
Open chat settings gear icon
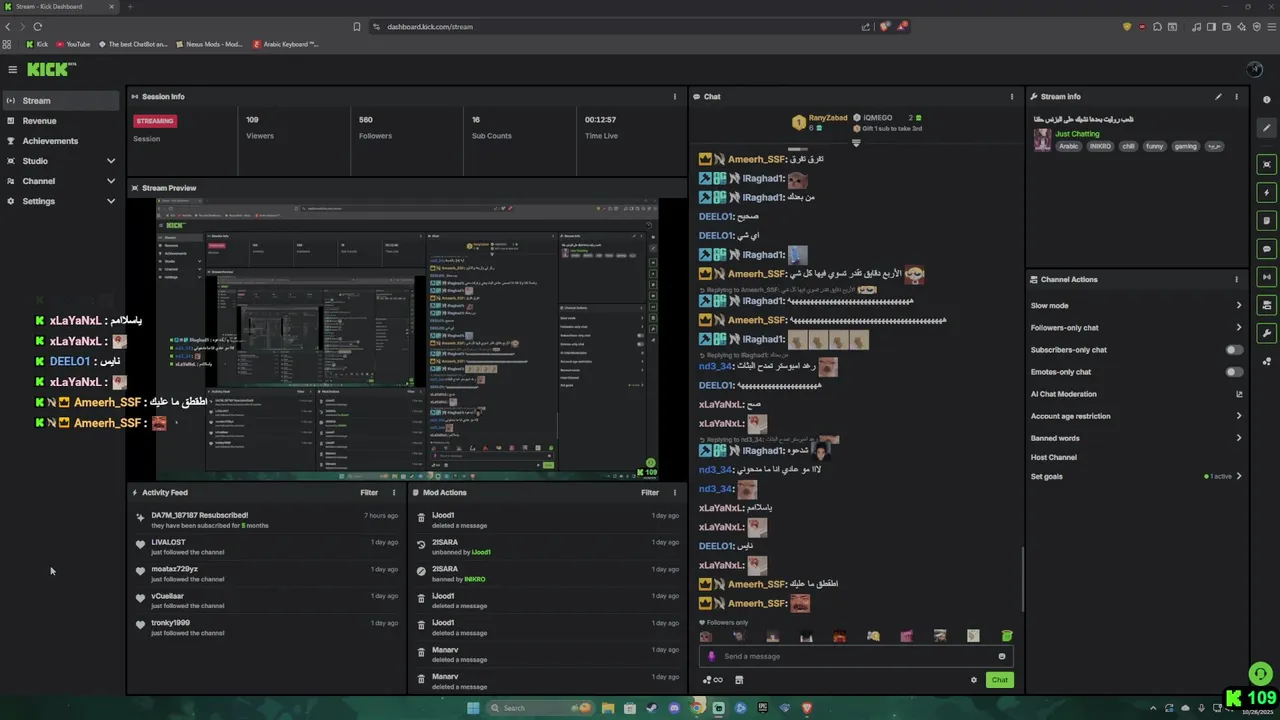[973, 680]
